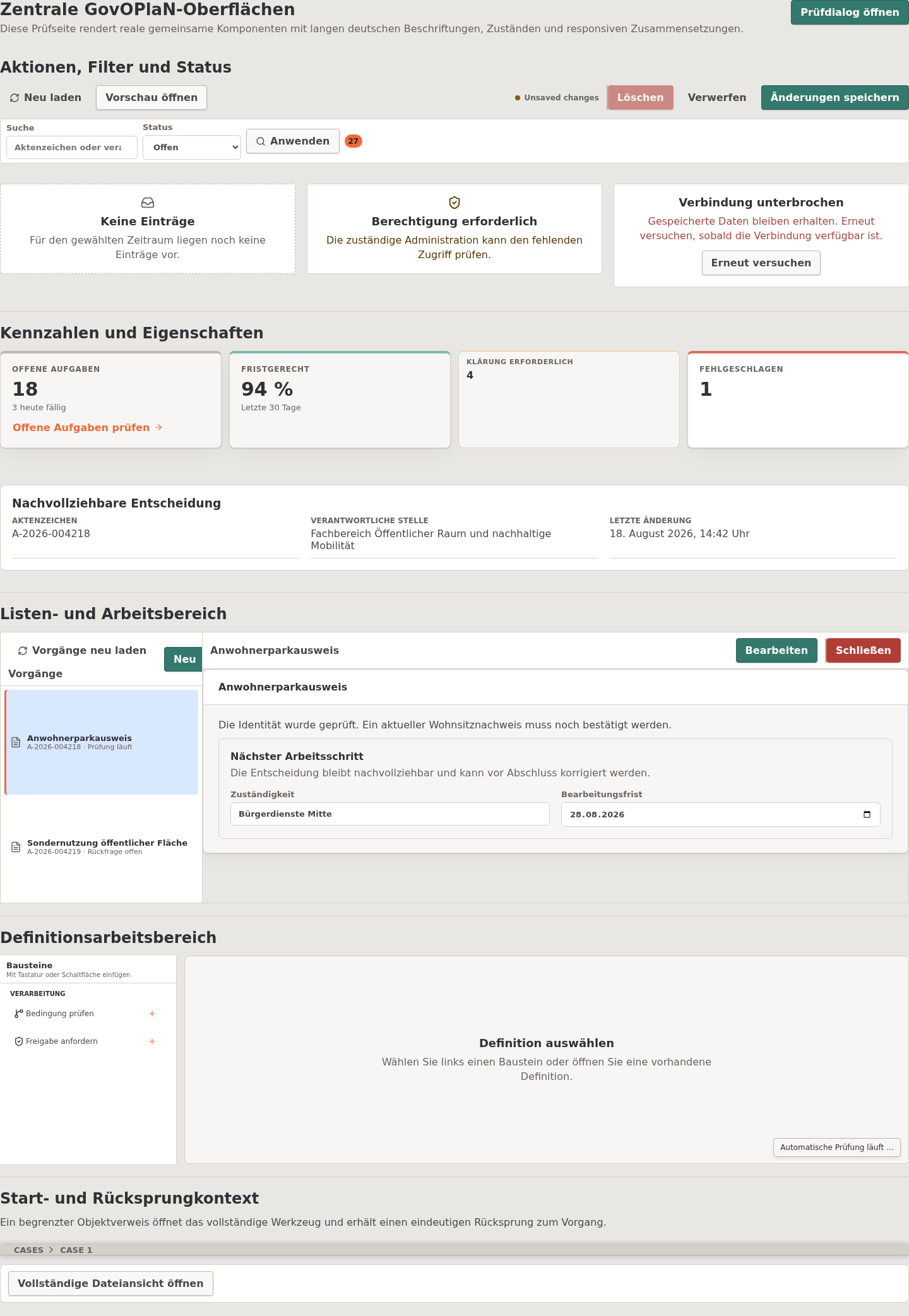Select Sondernutzung öffentlicher Fläche in Vorgänge list
The height and width of the screenshot is (1316, 909).
[x=101, y=847]
